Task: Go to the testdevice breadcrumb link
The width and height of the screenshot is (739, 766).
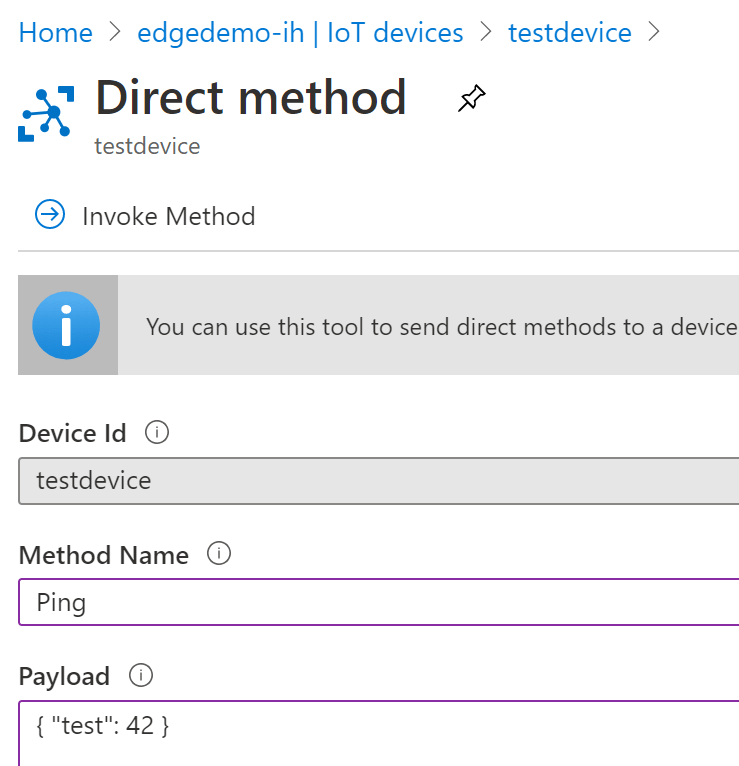Action: click(x=569, y=33)
